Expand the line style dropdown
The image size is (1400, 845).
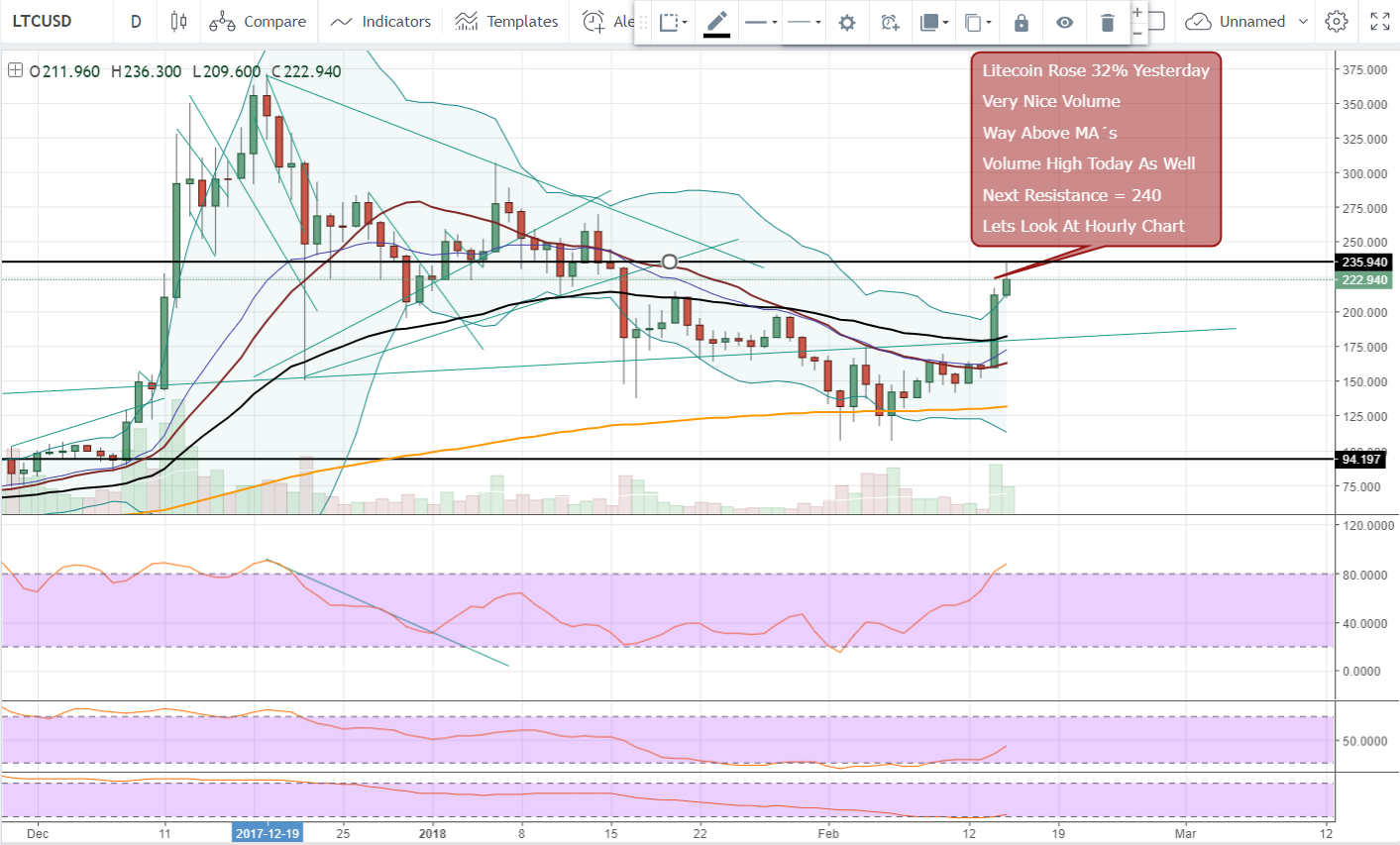(x=804, y=22)
